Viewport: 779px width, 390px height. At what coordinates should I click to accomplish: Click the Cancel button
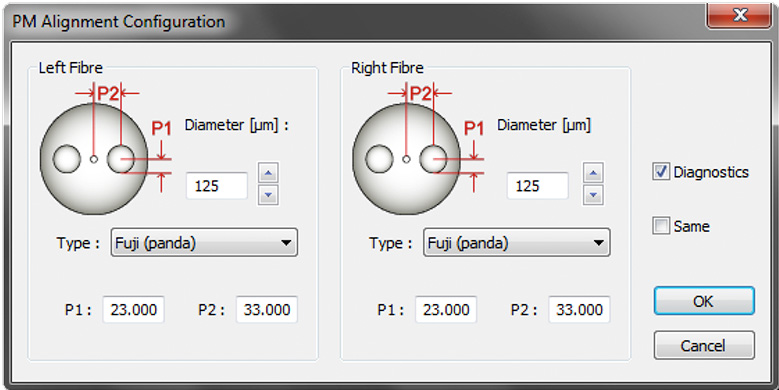[x=704, y=345]
